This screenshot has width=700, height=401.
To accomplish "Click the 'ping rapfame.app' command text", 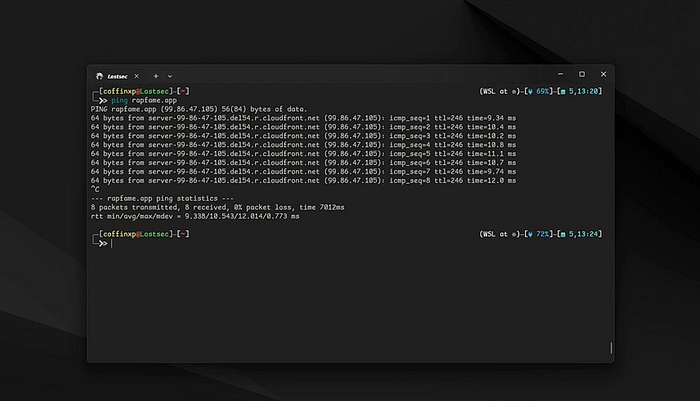I will [144, 100].
